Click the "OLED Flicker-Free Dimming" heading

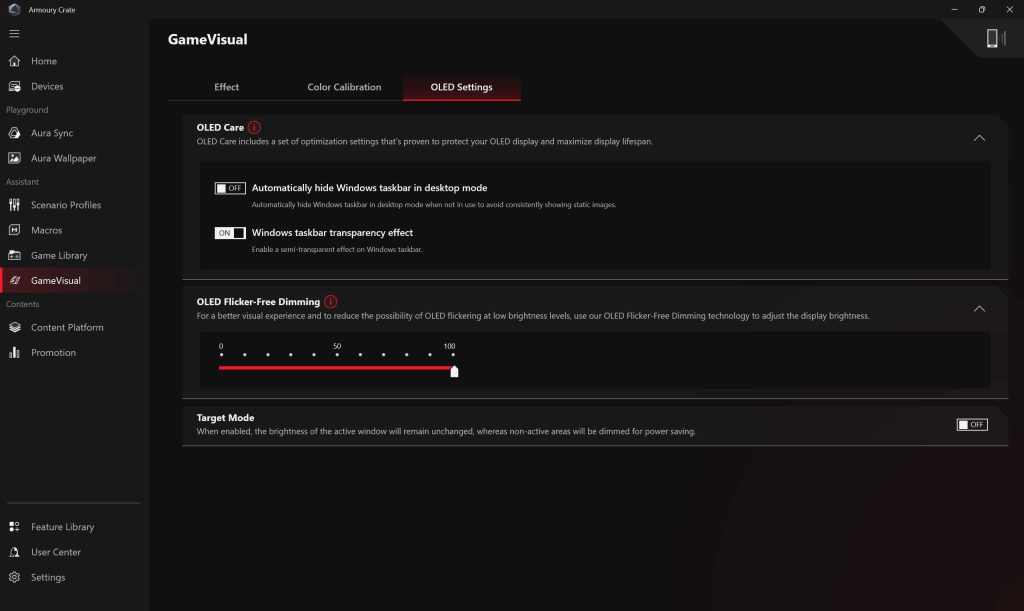click(x=258, y=302)
